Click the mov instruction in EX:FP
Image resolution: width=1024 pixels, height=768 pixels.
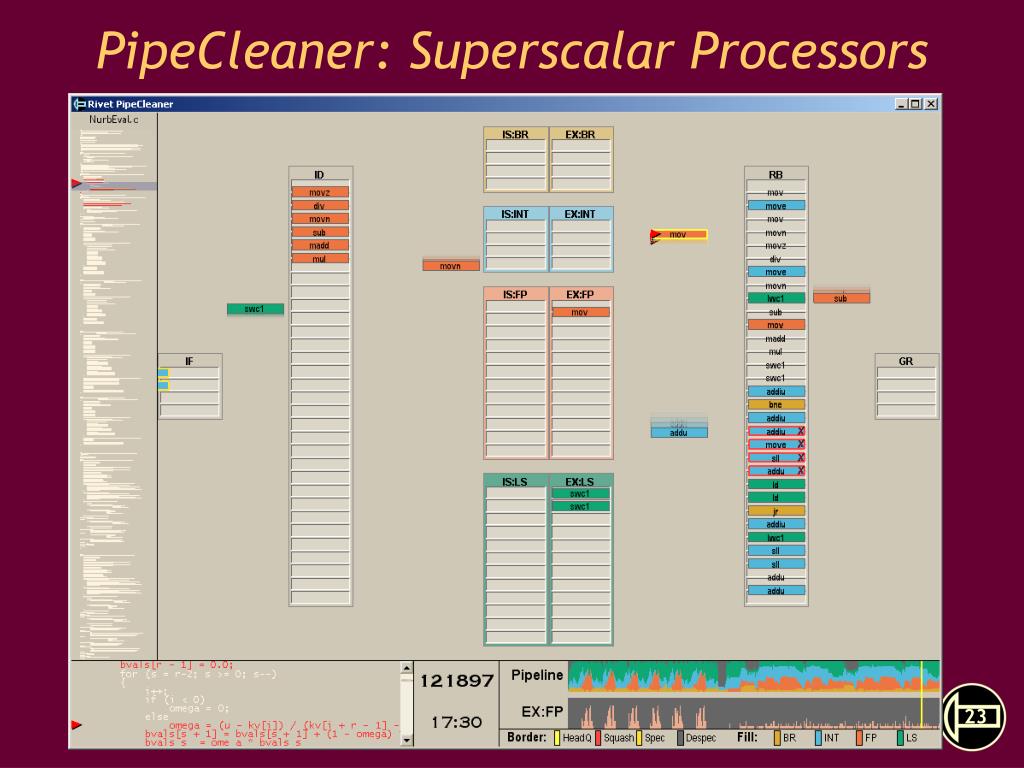pos(581,312)
